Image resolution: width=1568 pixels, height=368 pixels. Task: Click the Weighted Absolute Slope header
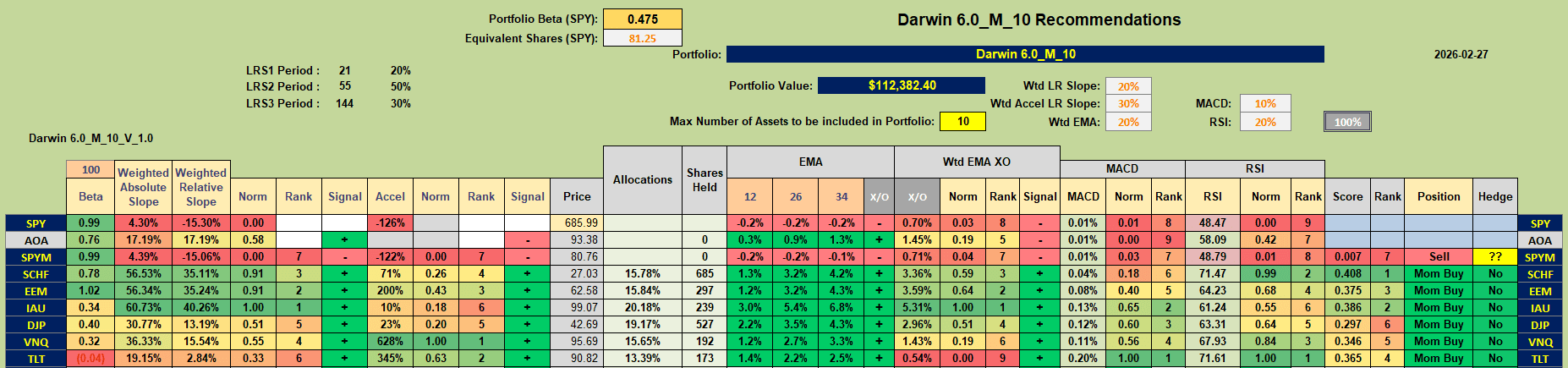tap(143, 187)
